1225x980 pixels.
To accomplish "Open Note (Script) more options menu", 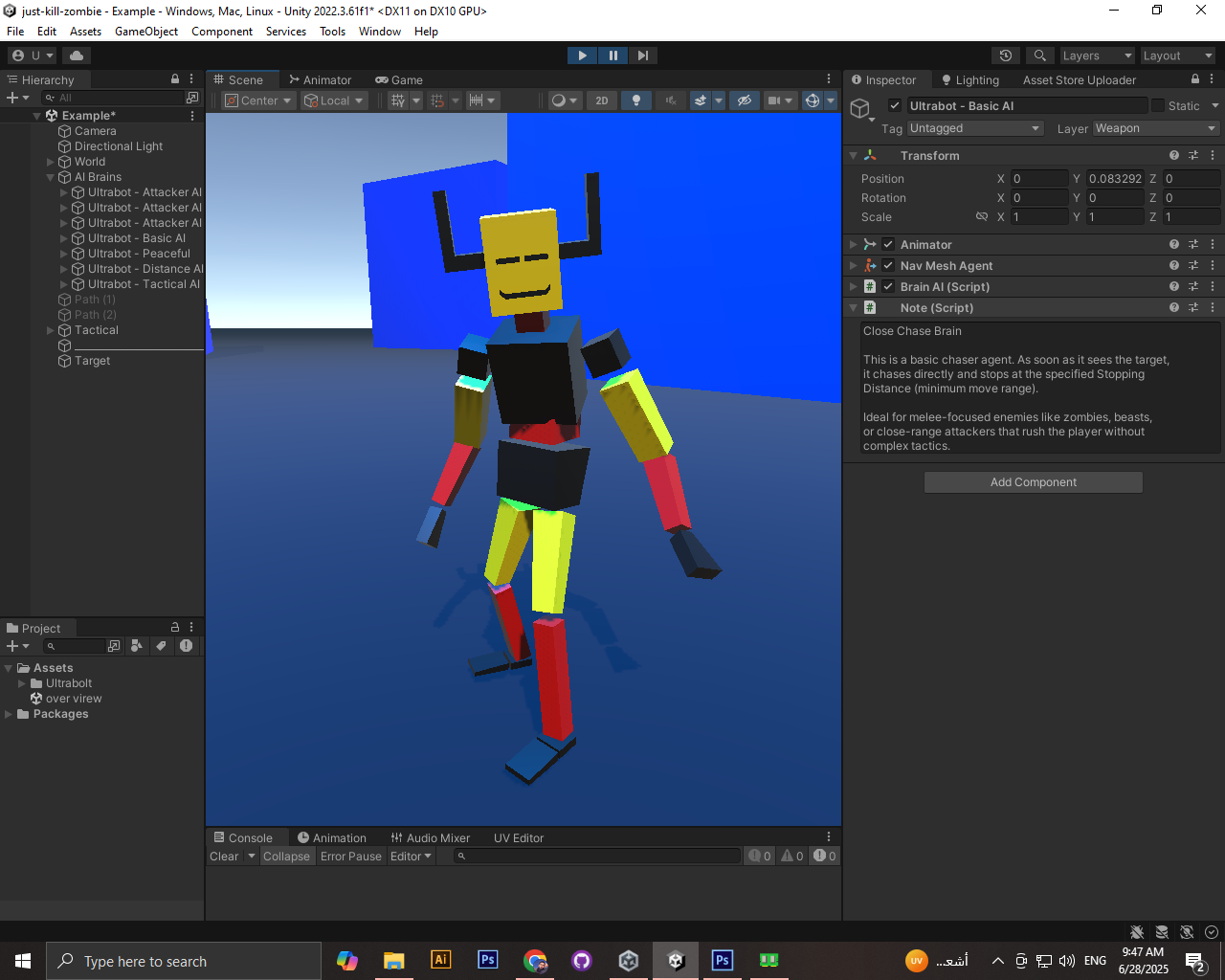I will (1213, 308).
